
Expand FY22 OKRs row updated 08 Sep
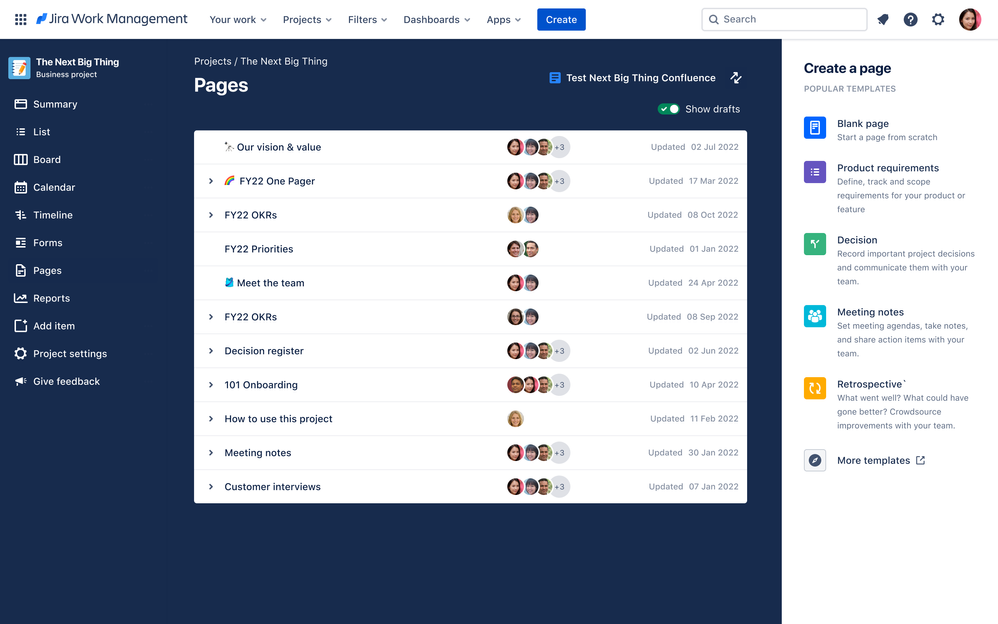click(211, 316)
